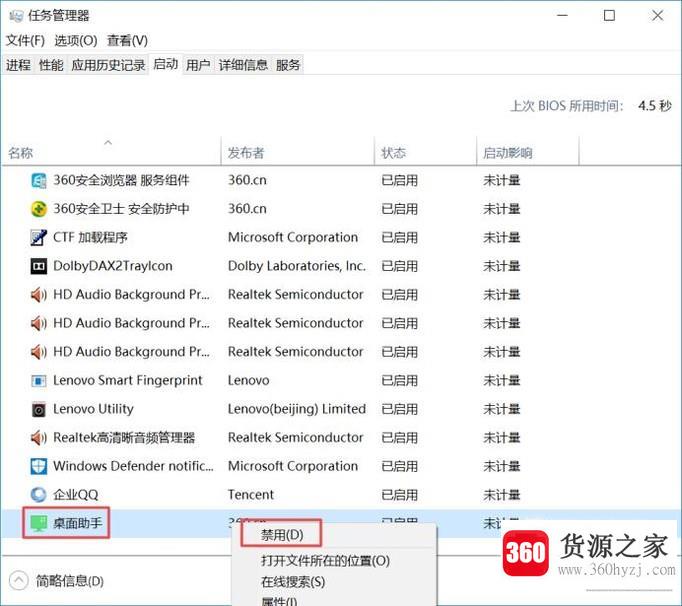
Task: Close the Task Manager window
Action: 658,16
